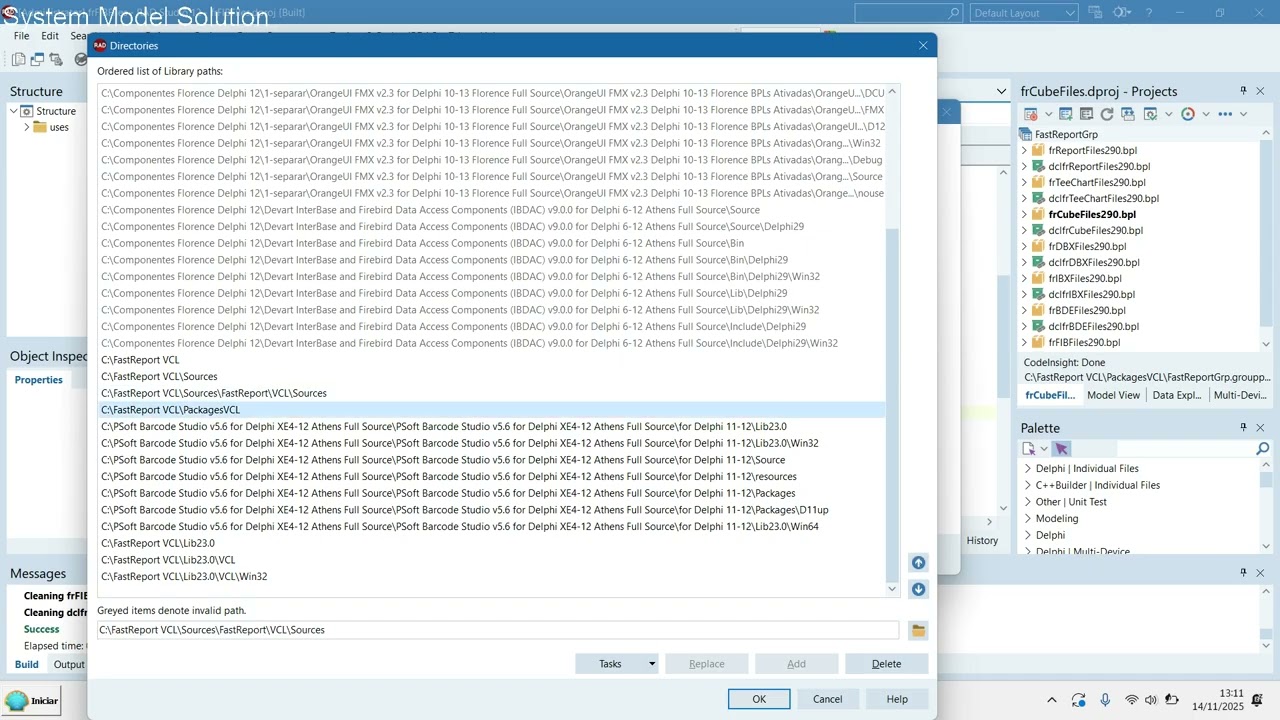Click Add New Project icon in Projects toolbar
The image size is (1280, 720).
pyautogui.click(x=1066, y=114)
